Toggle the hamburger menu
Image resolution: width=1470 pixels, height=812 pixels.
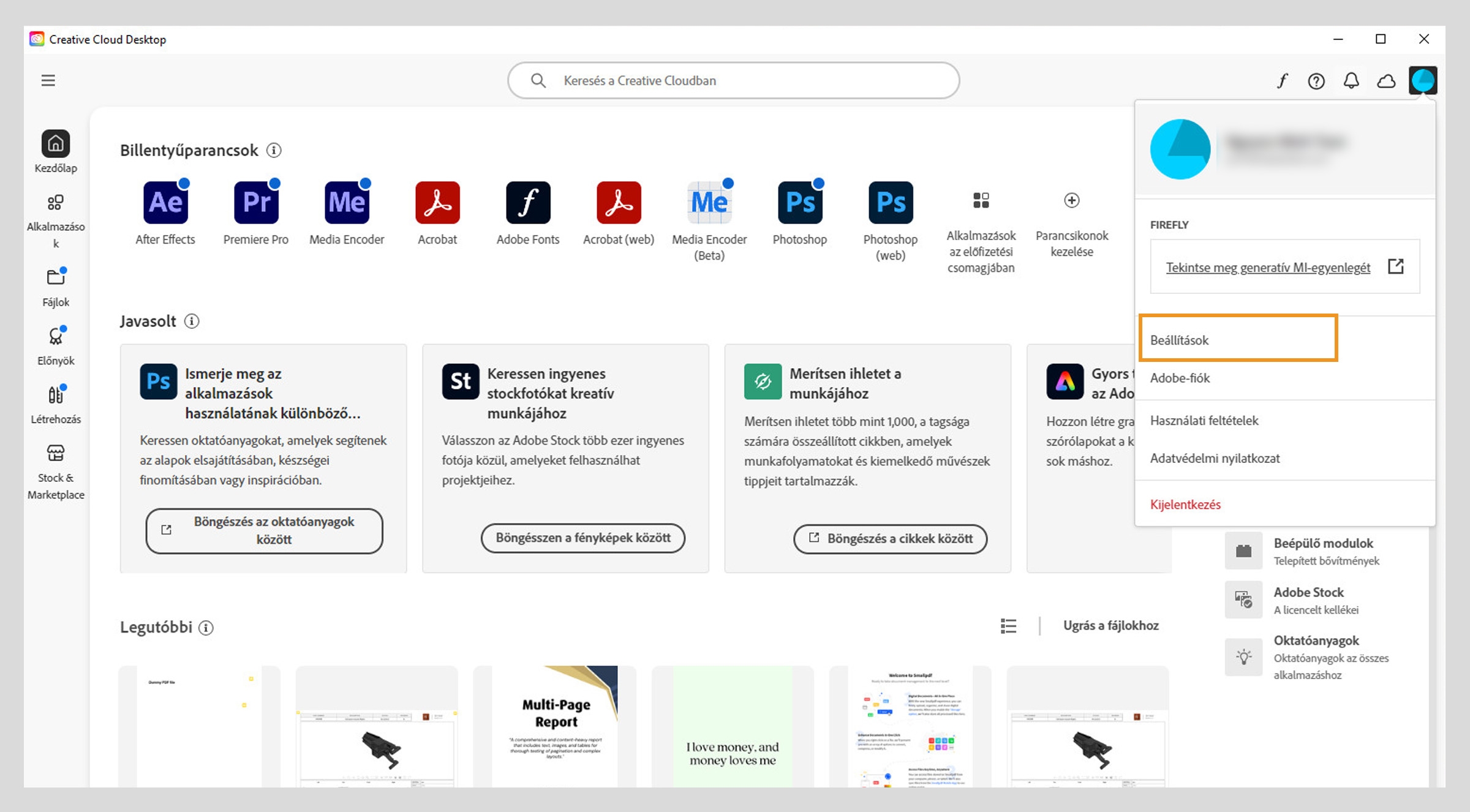tap(48, 80)
